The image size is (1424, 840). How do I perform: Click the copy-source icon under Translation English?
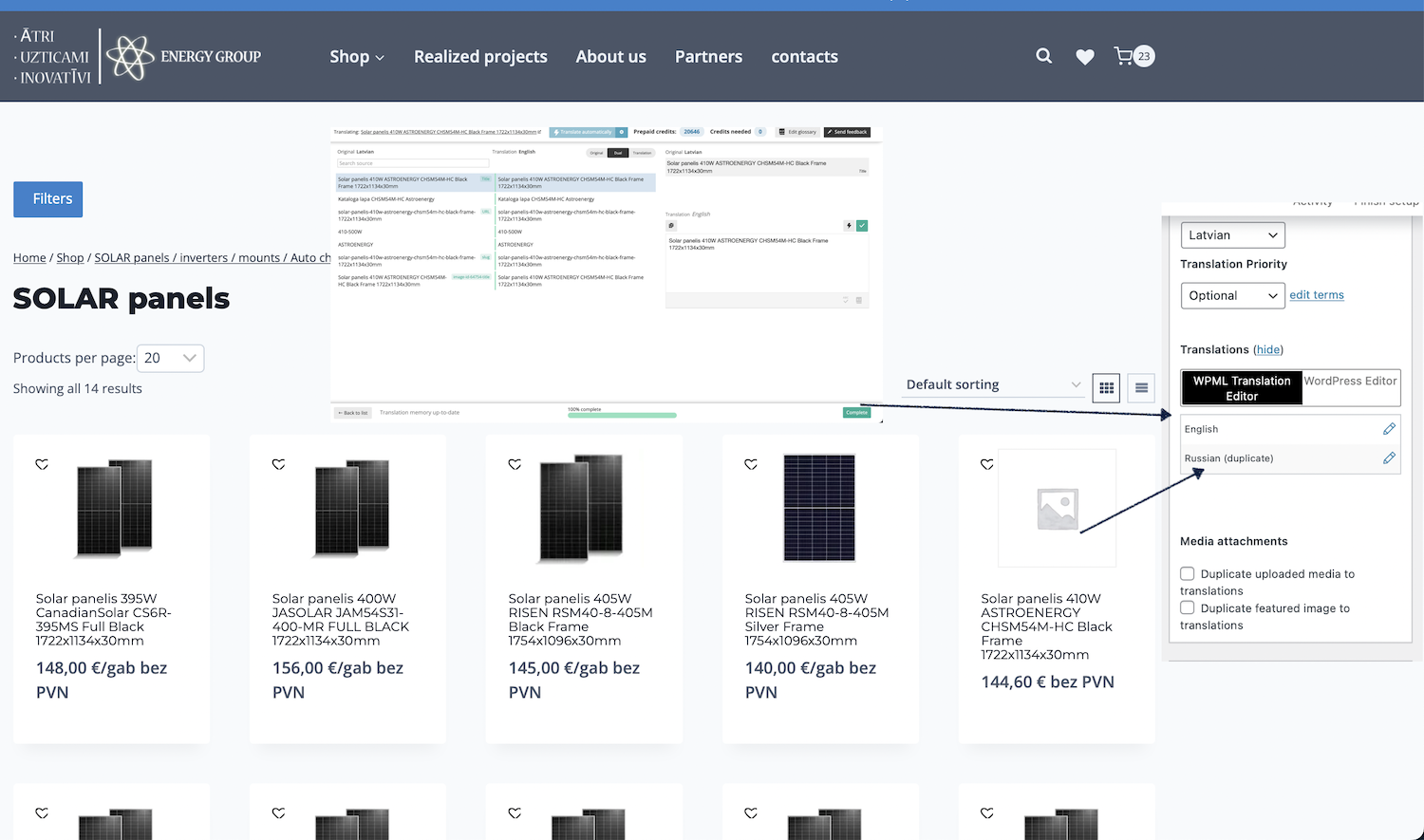pos(671,225)
